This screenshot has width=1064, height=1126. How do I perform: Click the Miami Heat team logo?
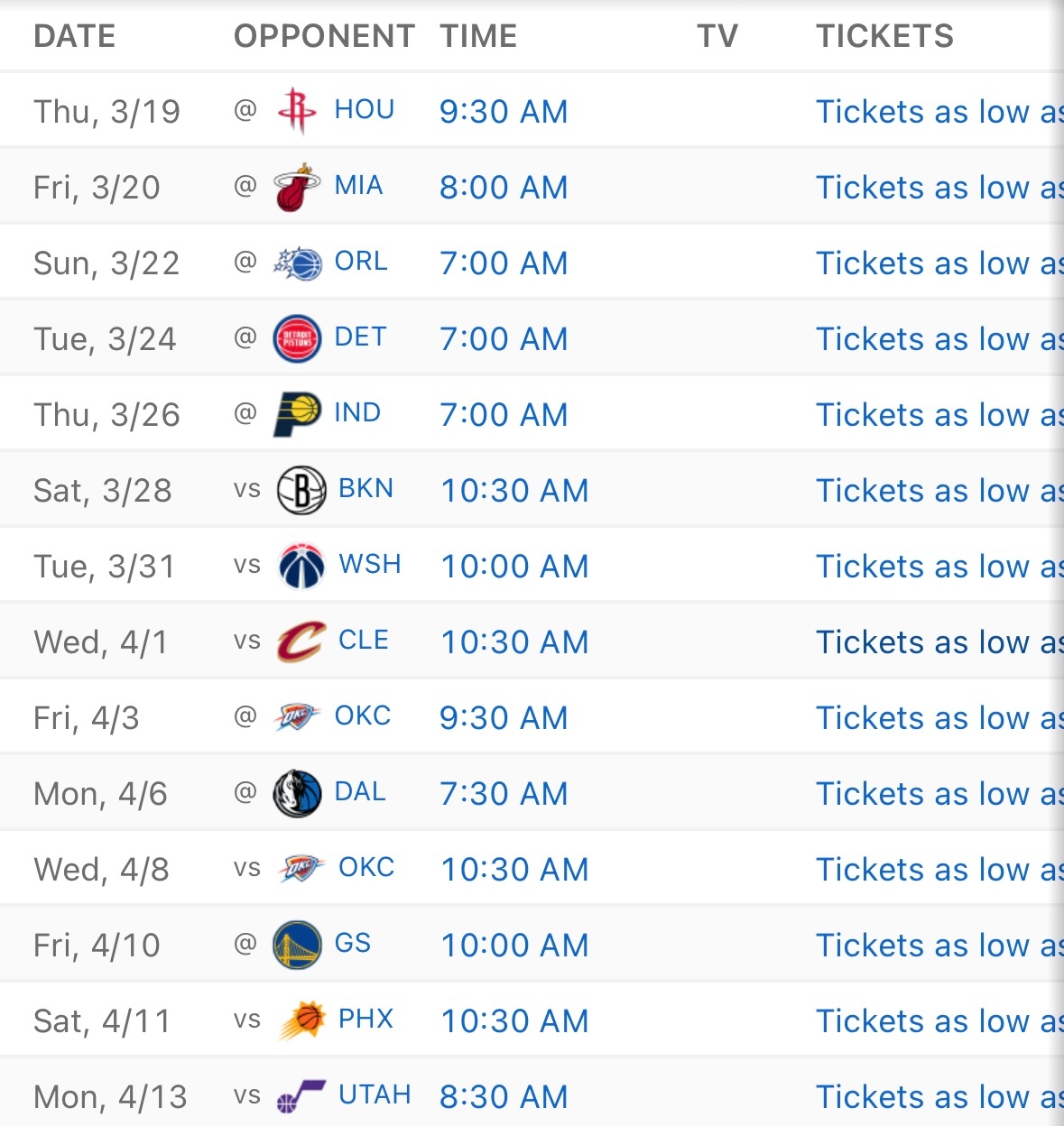point(297,188)
